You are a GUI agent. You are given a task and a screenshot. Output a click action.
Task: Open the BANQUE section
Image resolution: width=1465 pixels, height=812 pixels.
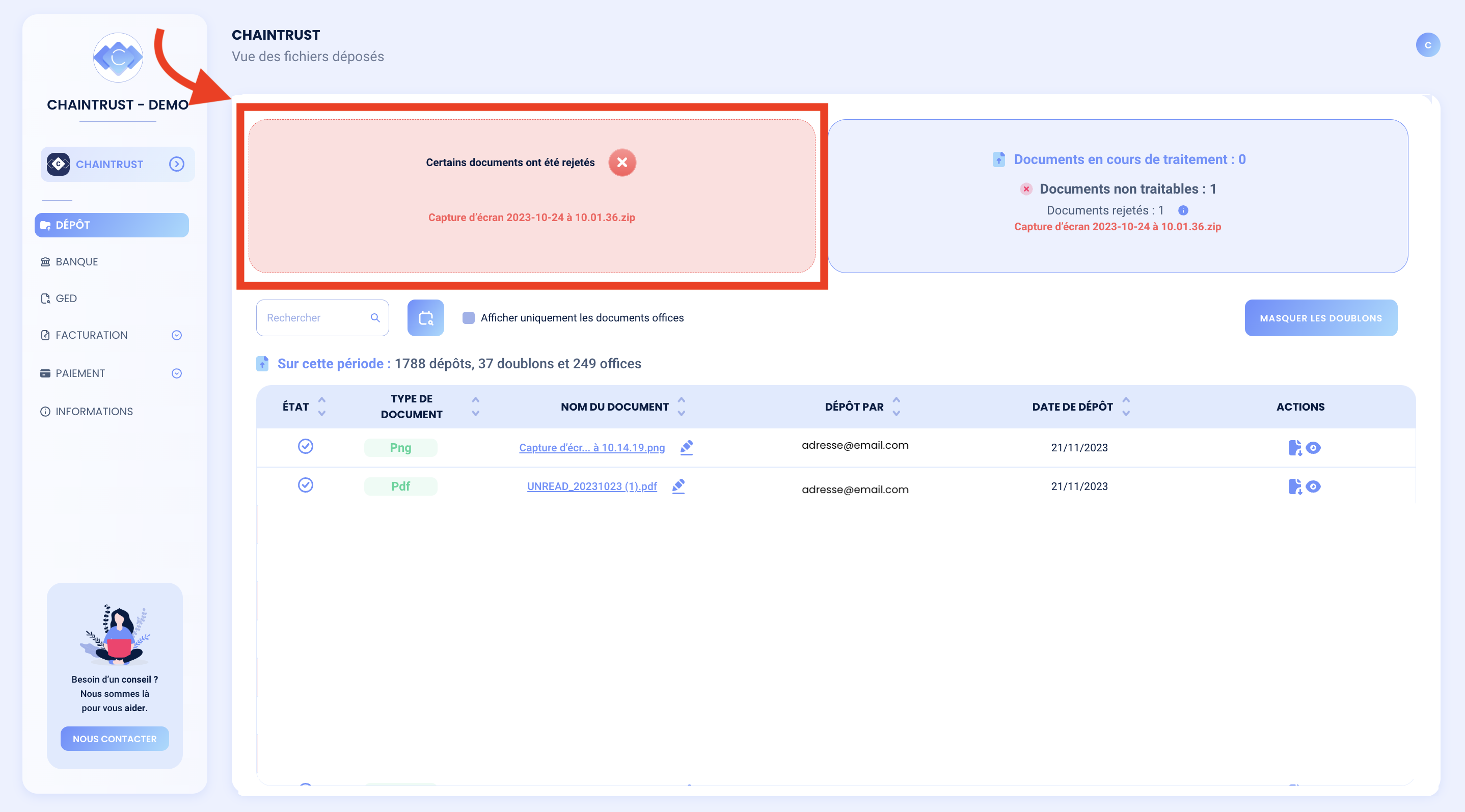pyautogui.click(x=77, y=261)
